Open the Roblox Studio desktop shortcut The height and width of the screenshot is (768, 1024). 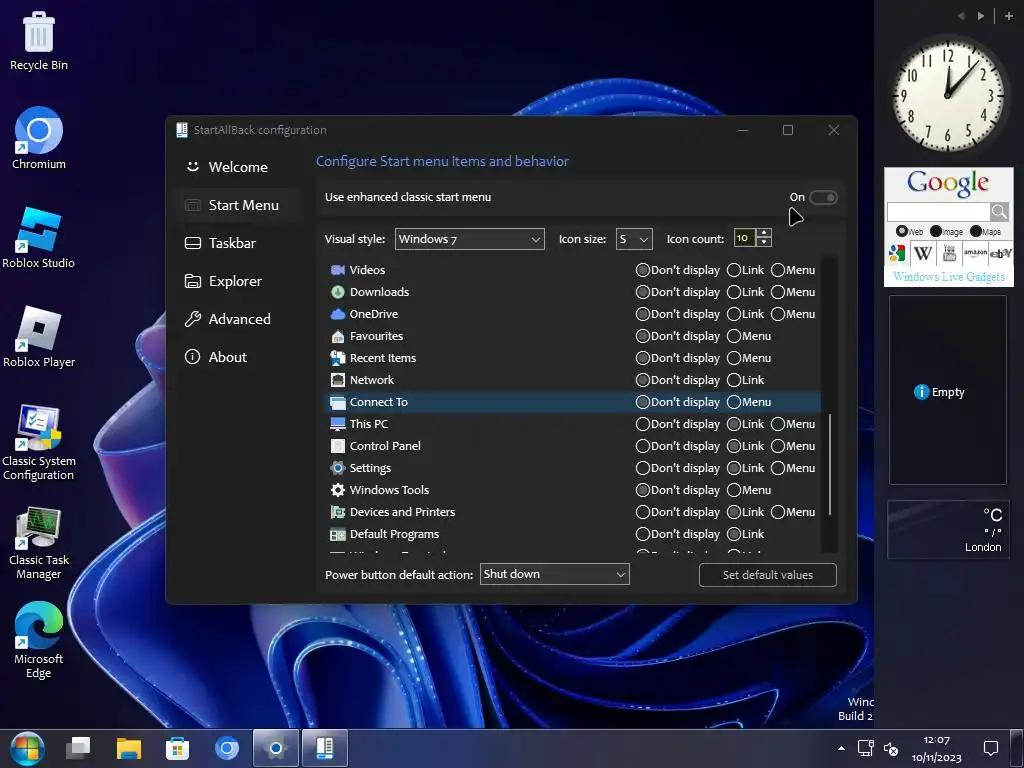tap(39, 238)
